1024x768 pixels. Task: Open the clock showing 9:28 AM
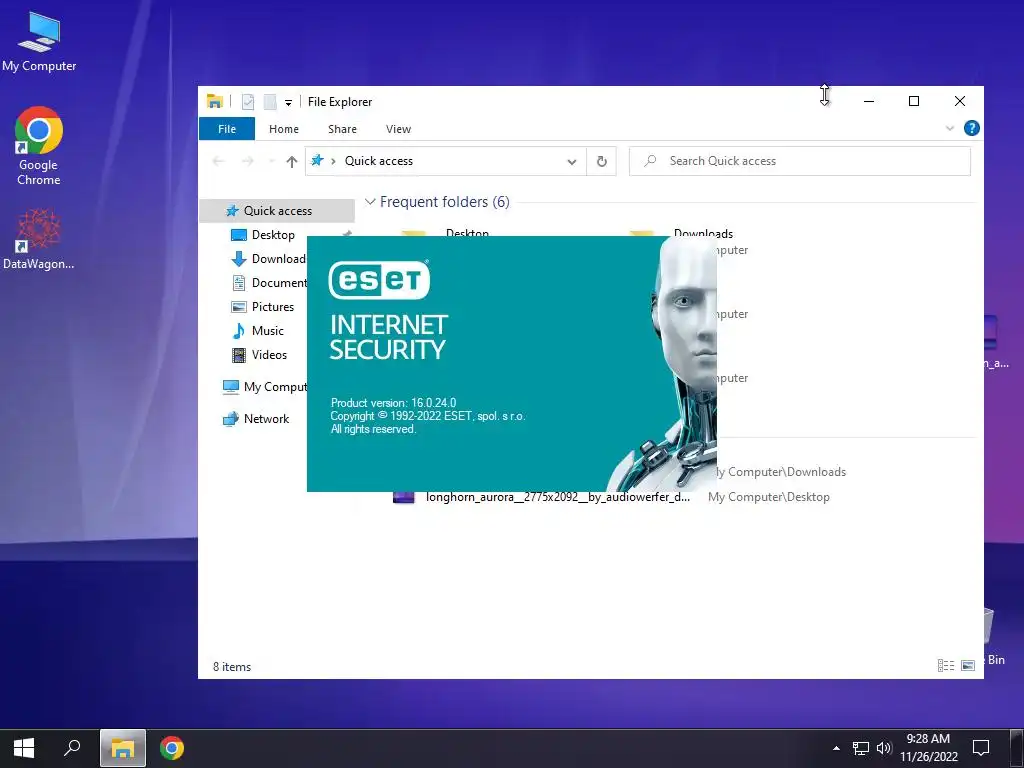coord(928,748)
